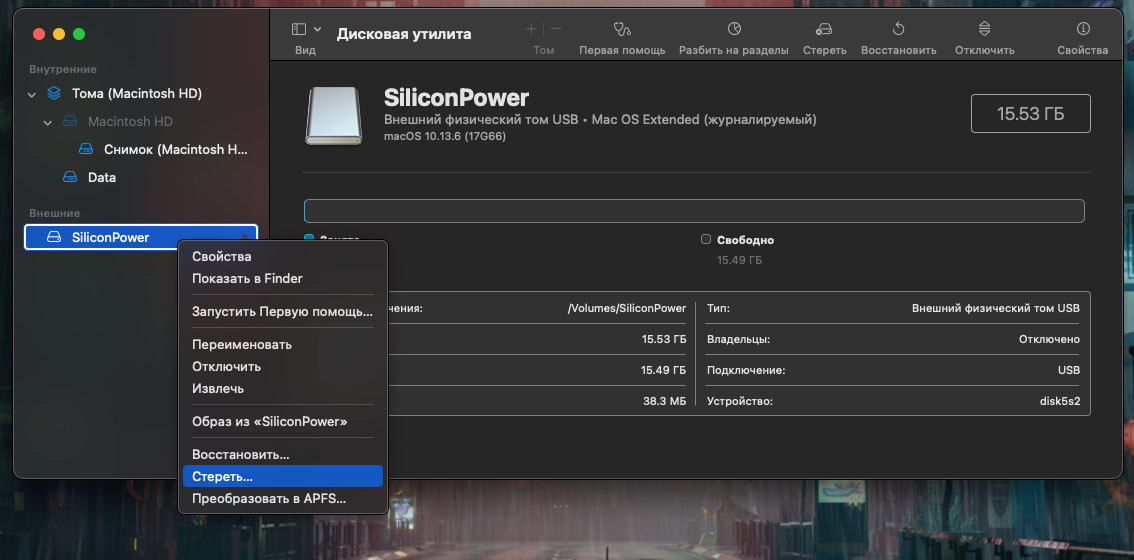
Task: Click the Внешние sidebar section header
Action: pos(54,213)
